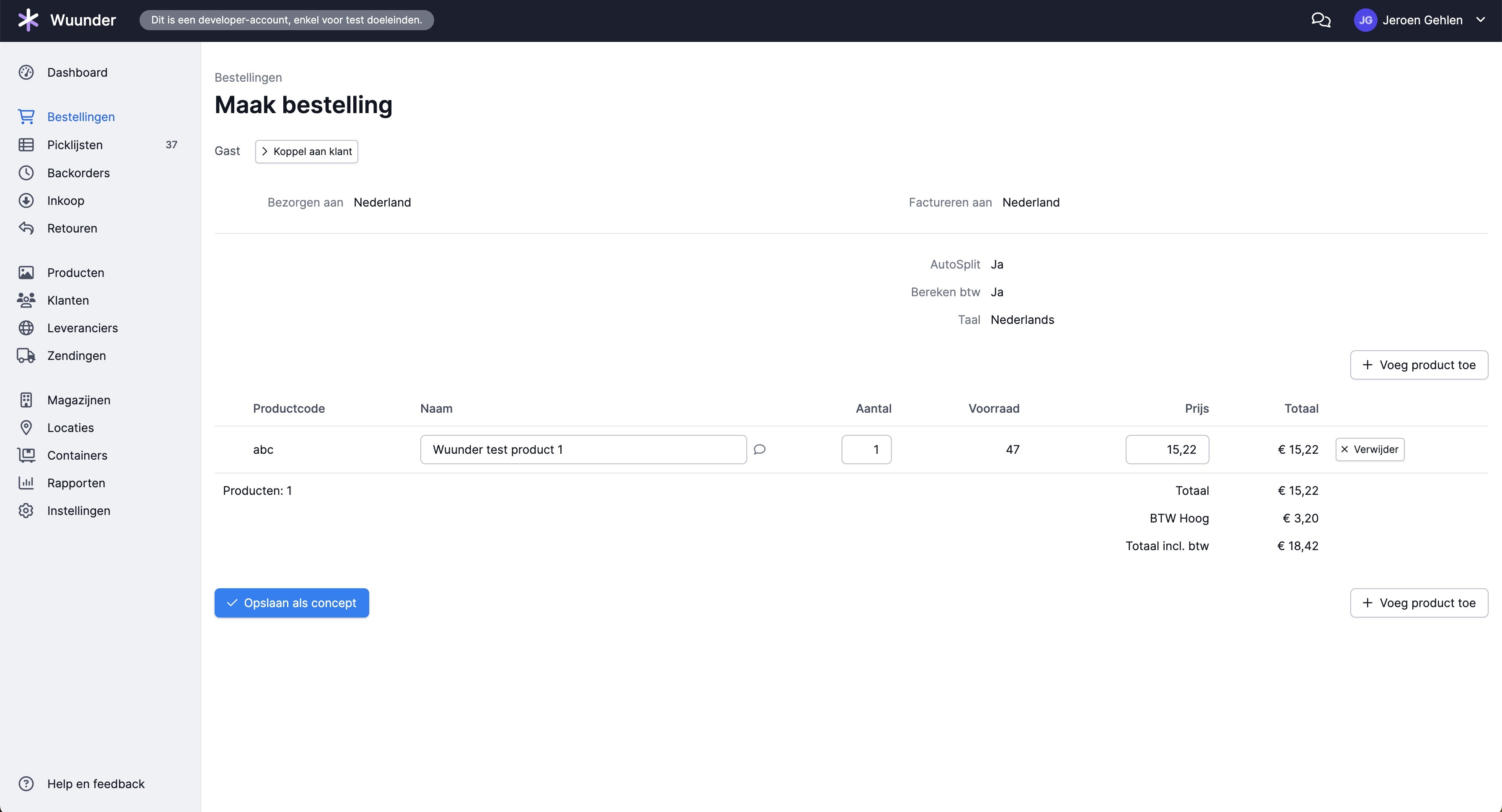
Task: Click the Picklijsten count badge 37
Action: tap(171, 145)
